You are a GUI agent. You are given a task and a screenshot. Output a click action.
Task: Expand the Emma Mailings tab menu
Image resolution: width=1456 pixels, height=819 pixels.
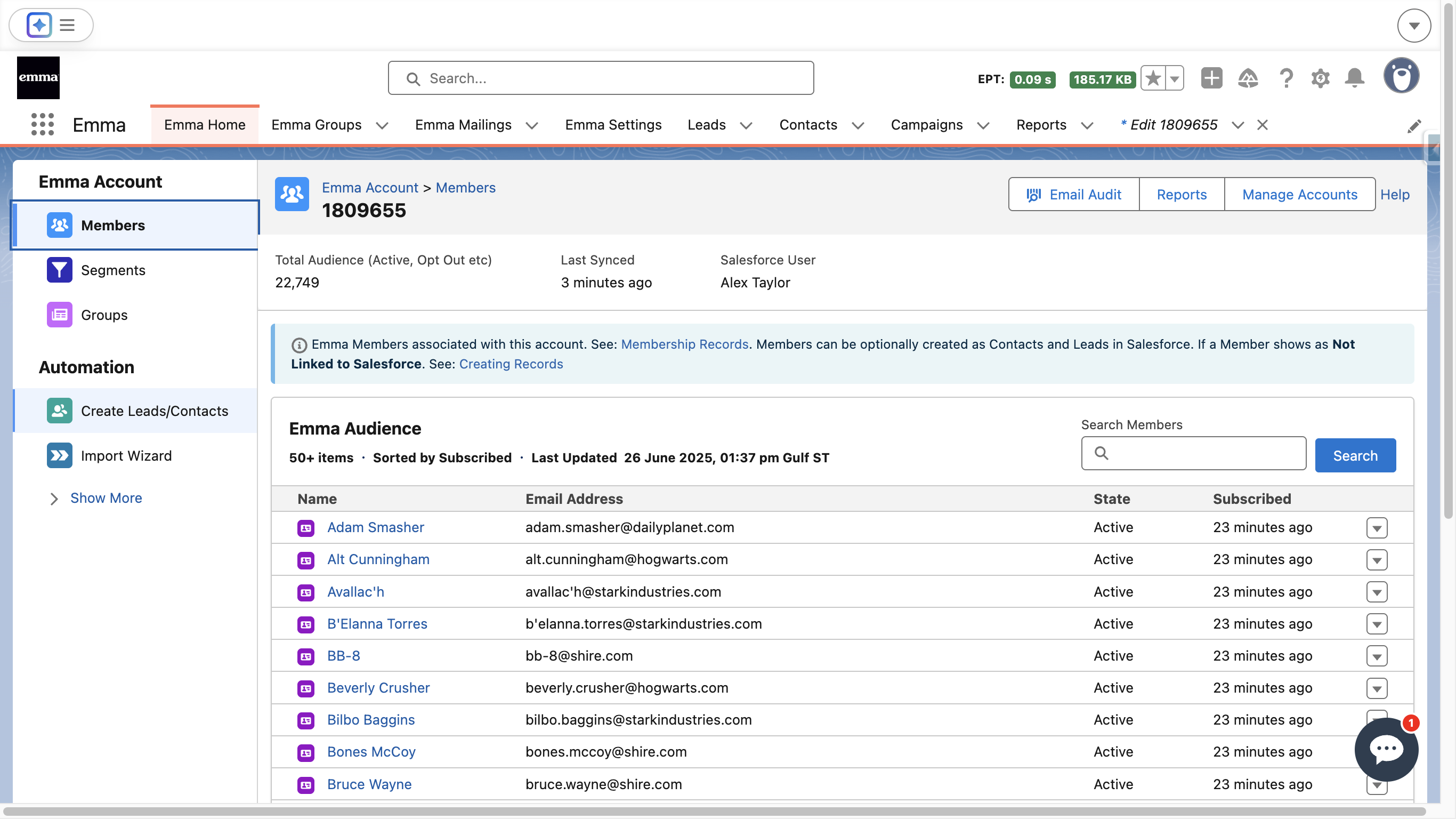pos(532,125)
